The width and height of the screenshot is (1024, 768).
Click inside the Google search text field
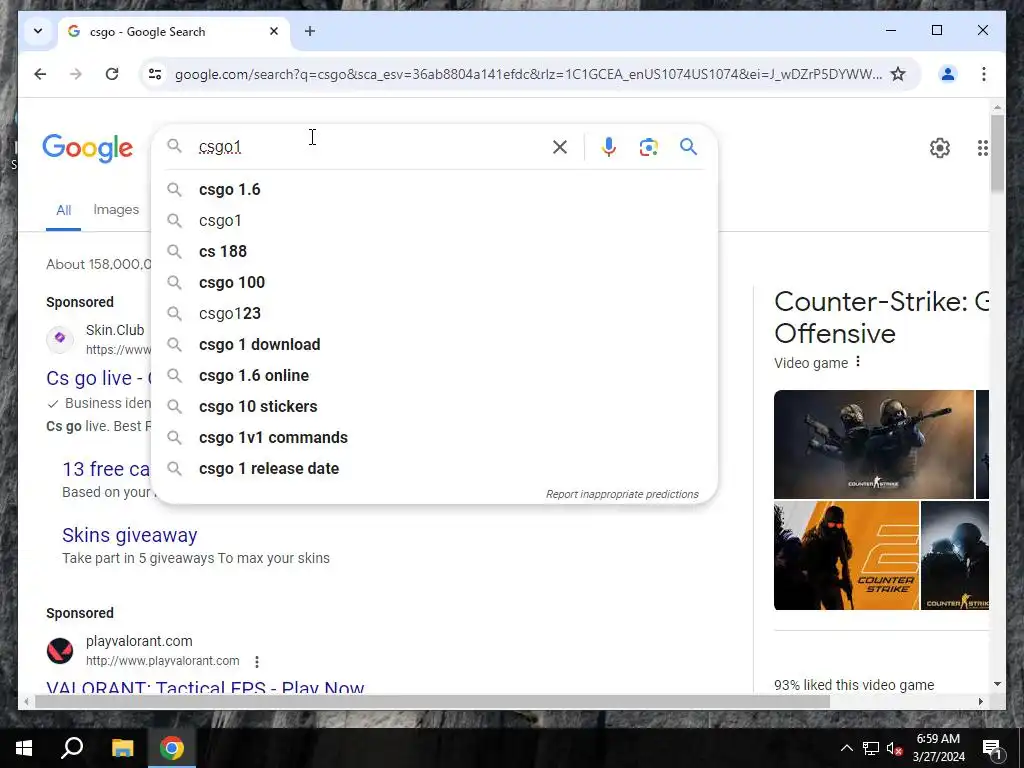[372, 147]
